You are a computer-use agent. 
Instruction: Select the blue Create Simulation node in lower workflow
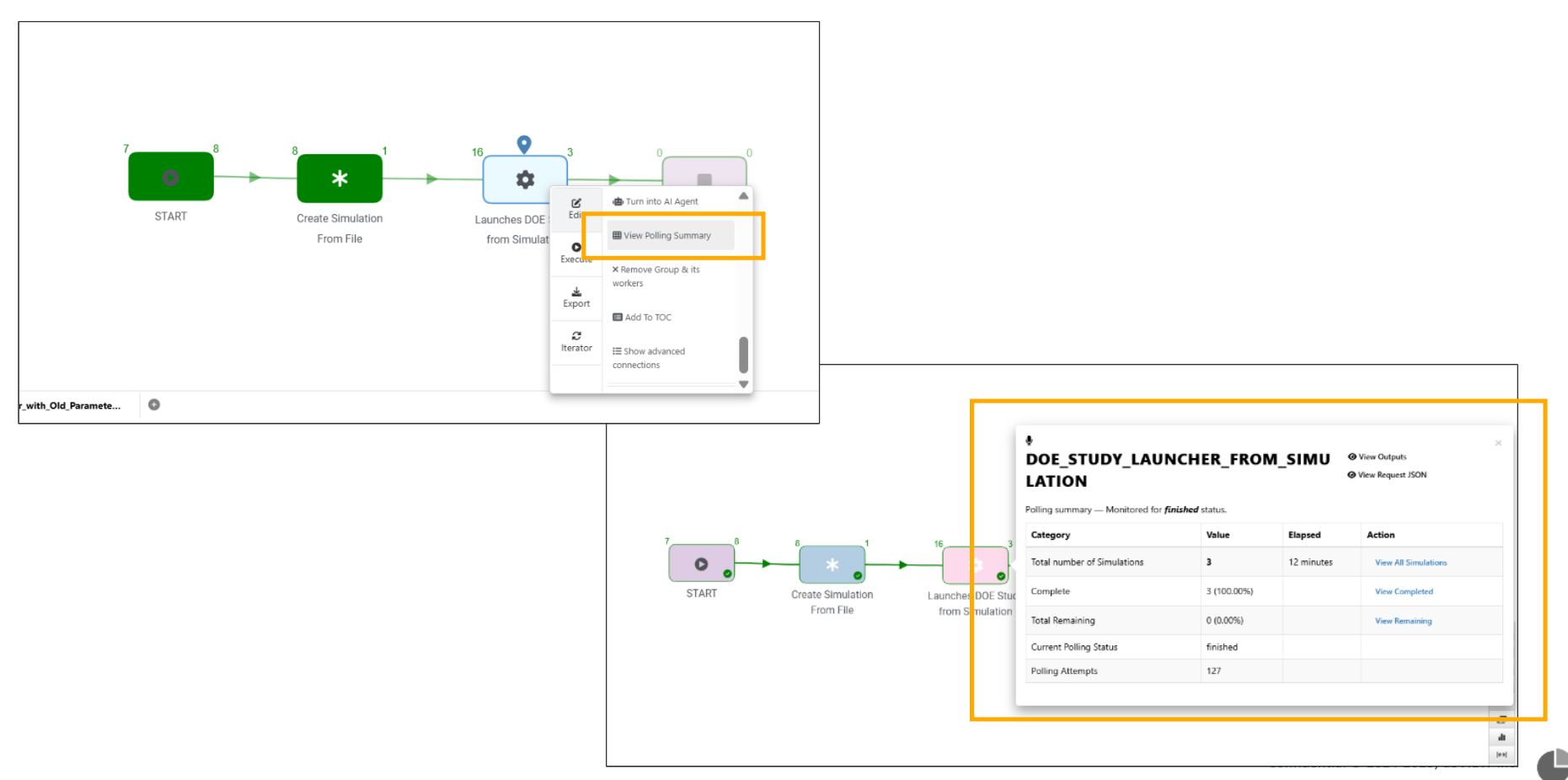click(832, 564)
